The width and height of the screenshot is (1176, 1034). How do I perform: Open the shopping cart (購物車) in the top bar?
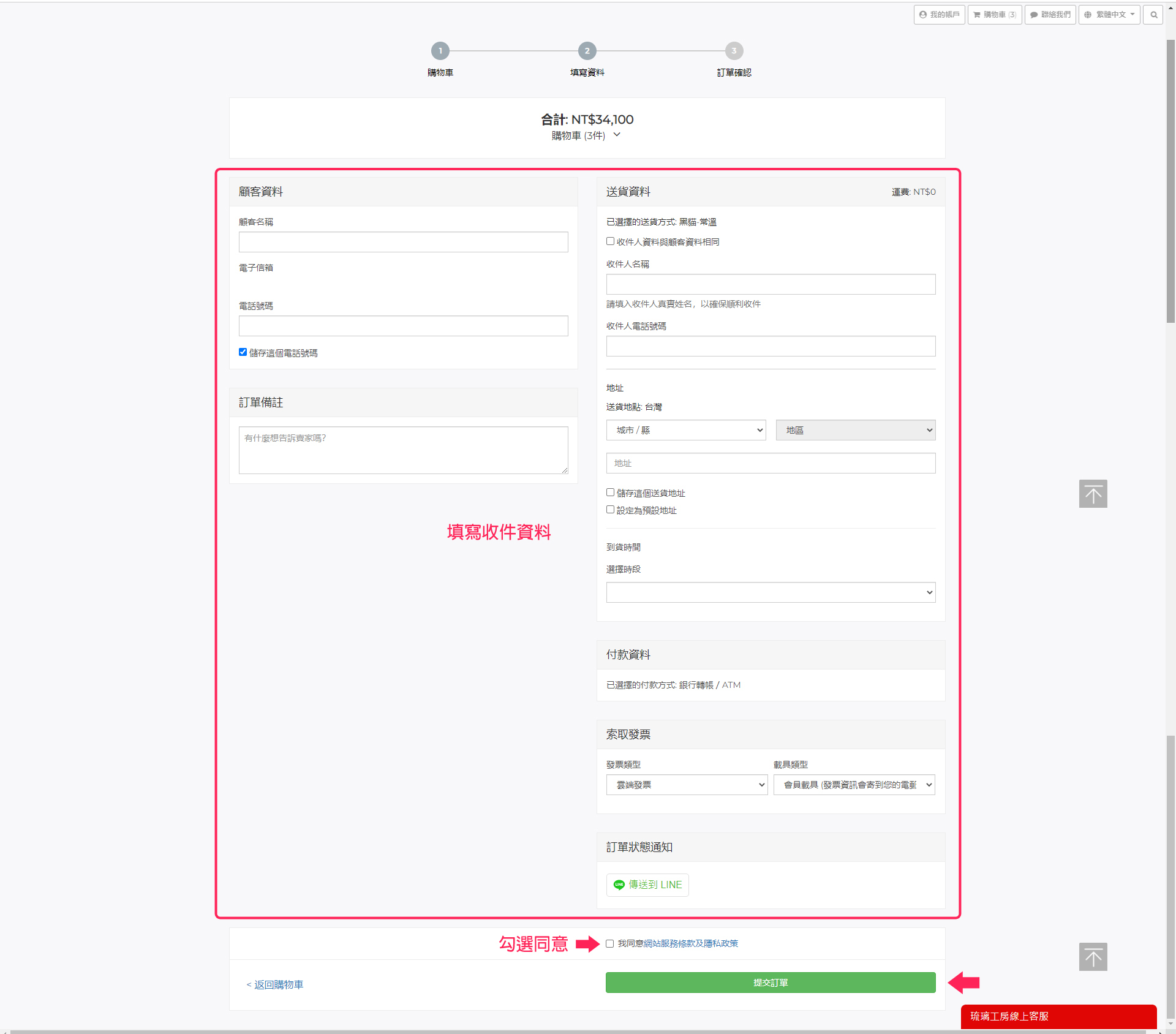994,15
